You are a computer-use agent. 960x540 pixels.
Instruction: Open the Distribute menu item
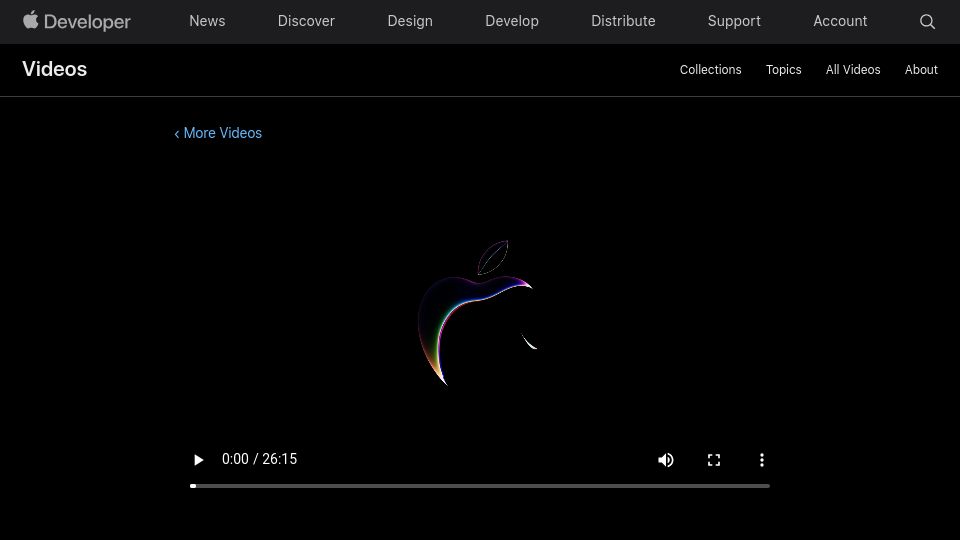(x=623, y=21)
